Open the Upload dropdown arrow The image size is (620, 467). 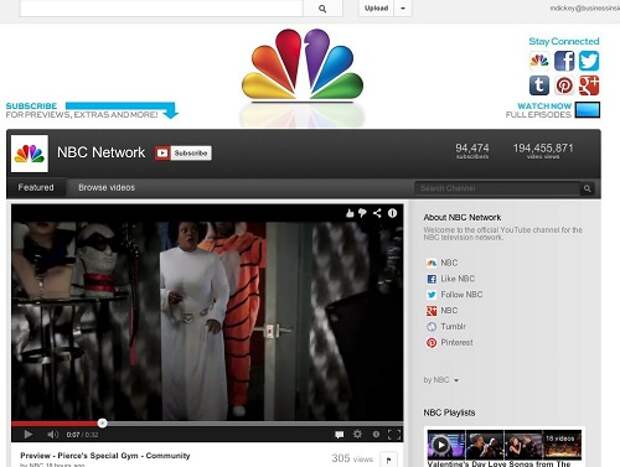(x=403, y=8)
